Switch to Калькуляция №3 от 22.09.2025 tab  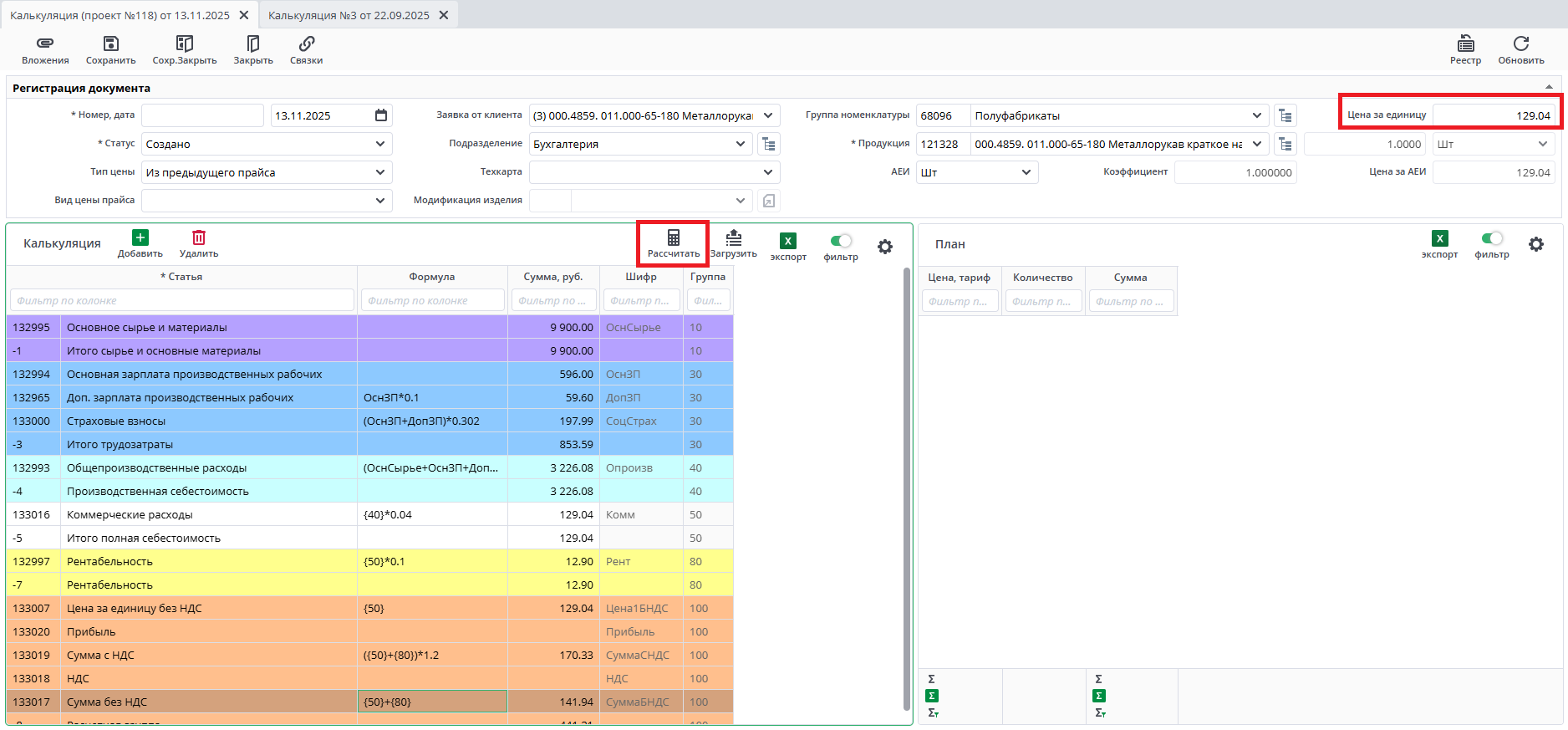(x=349, y=15)
